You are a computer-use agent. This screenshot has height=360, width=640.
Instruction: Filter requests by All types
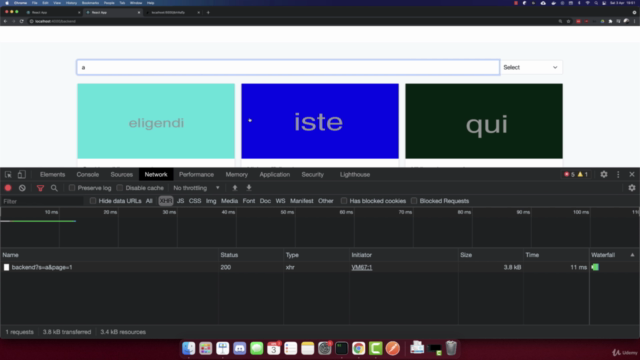point(149,201)
